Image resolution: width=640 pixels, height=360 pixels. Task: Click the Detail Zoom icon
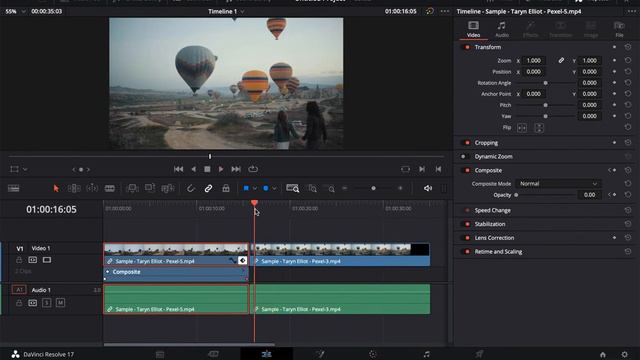313,189
